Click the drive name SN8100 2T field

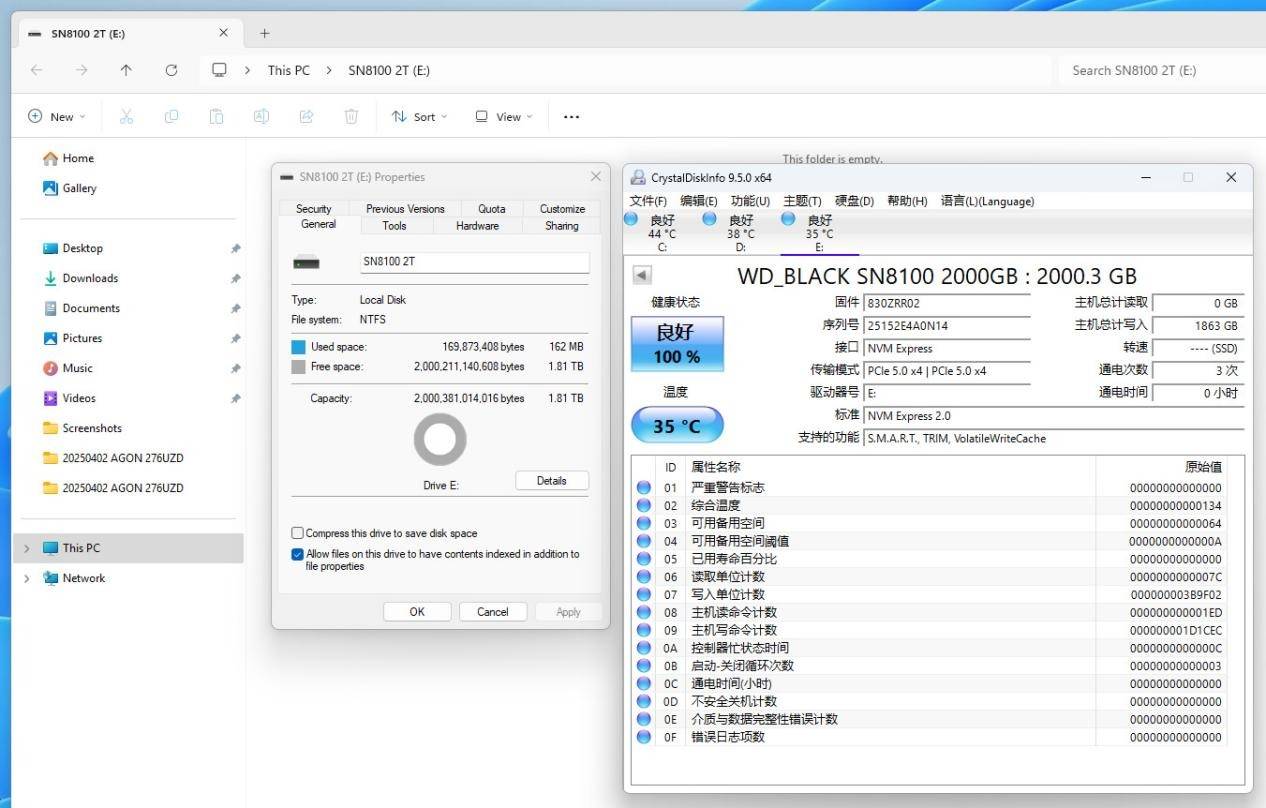(x=474, y=262)
